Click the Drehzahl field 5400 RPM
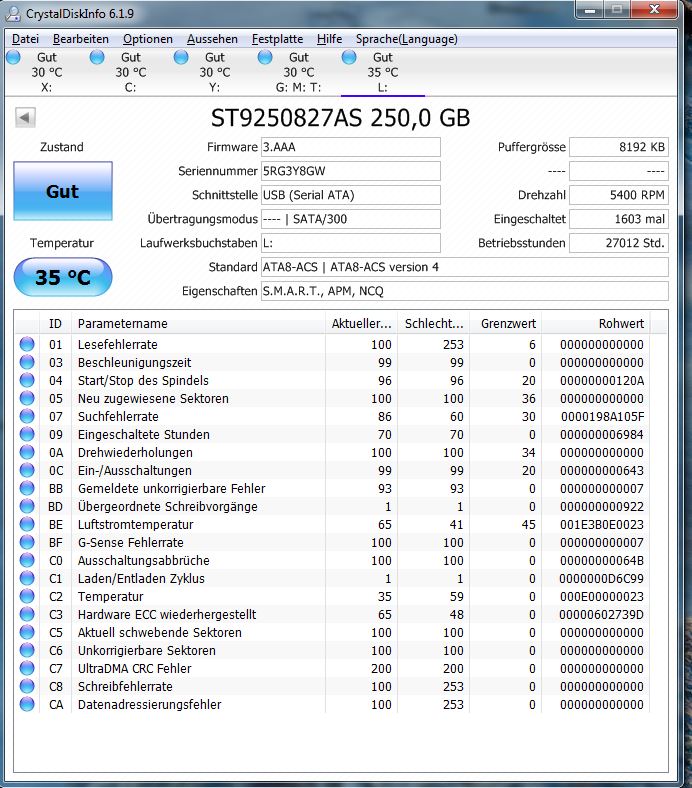The image size is (692, 788). (x=619, y=195)
